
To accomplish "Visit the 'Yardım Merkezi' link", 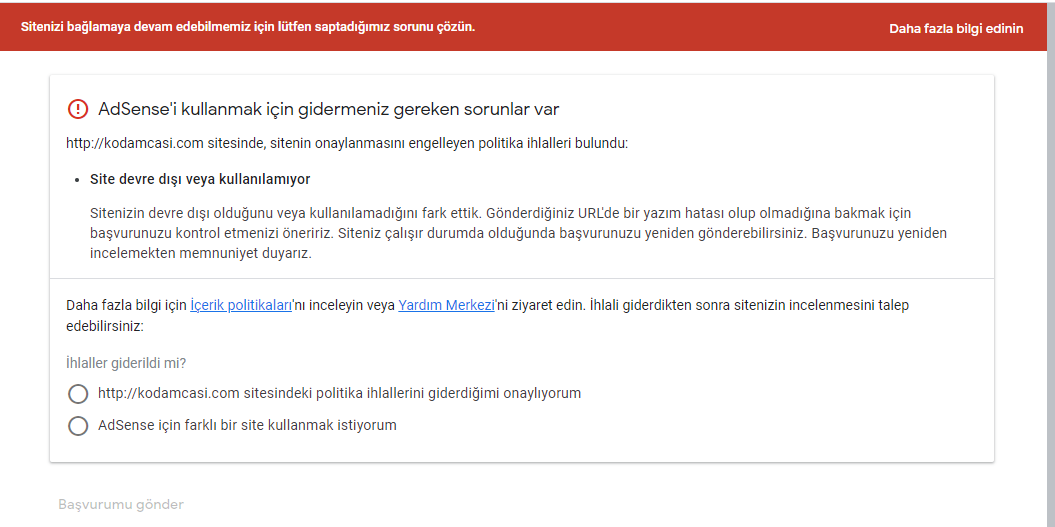I will [x=447, y=305].
